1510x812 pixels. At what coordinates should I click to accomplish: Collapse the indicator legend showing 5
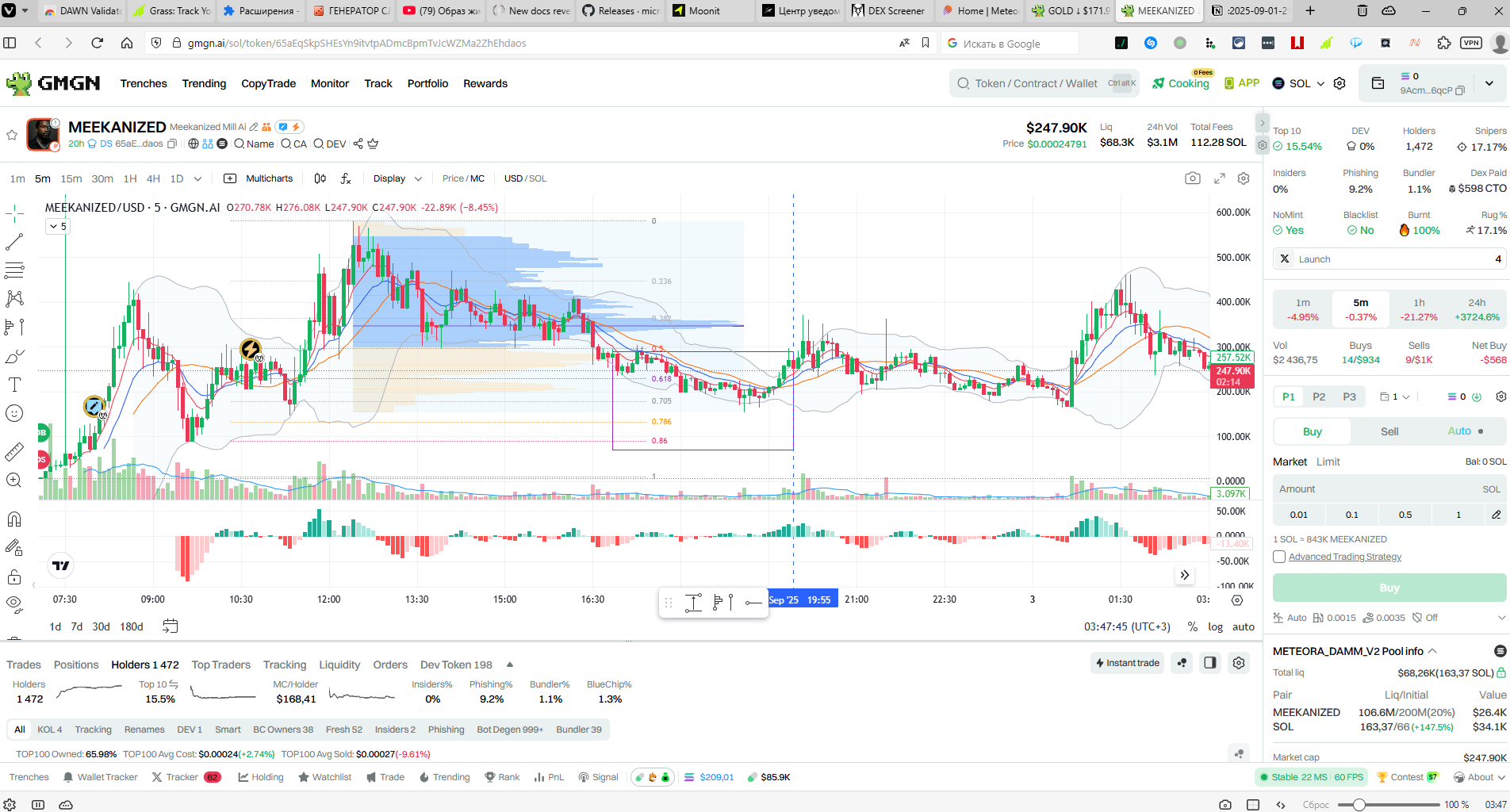coord(59,227)
